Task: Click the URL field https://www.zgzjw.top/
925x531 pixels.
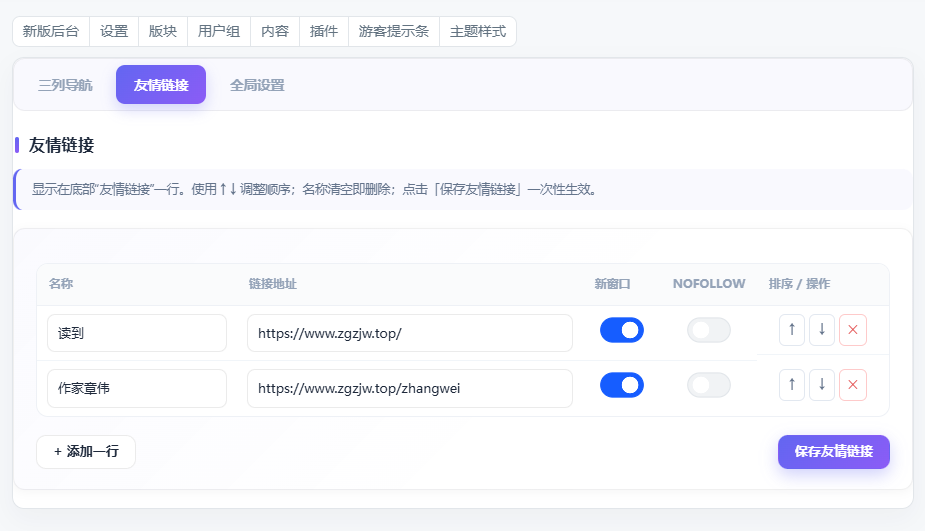Action: (x=409, y=333)
